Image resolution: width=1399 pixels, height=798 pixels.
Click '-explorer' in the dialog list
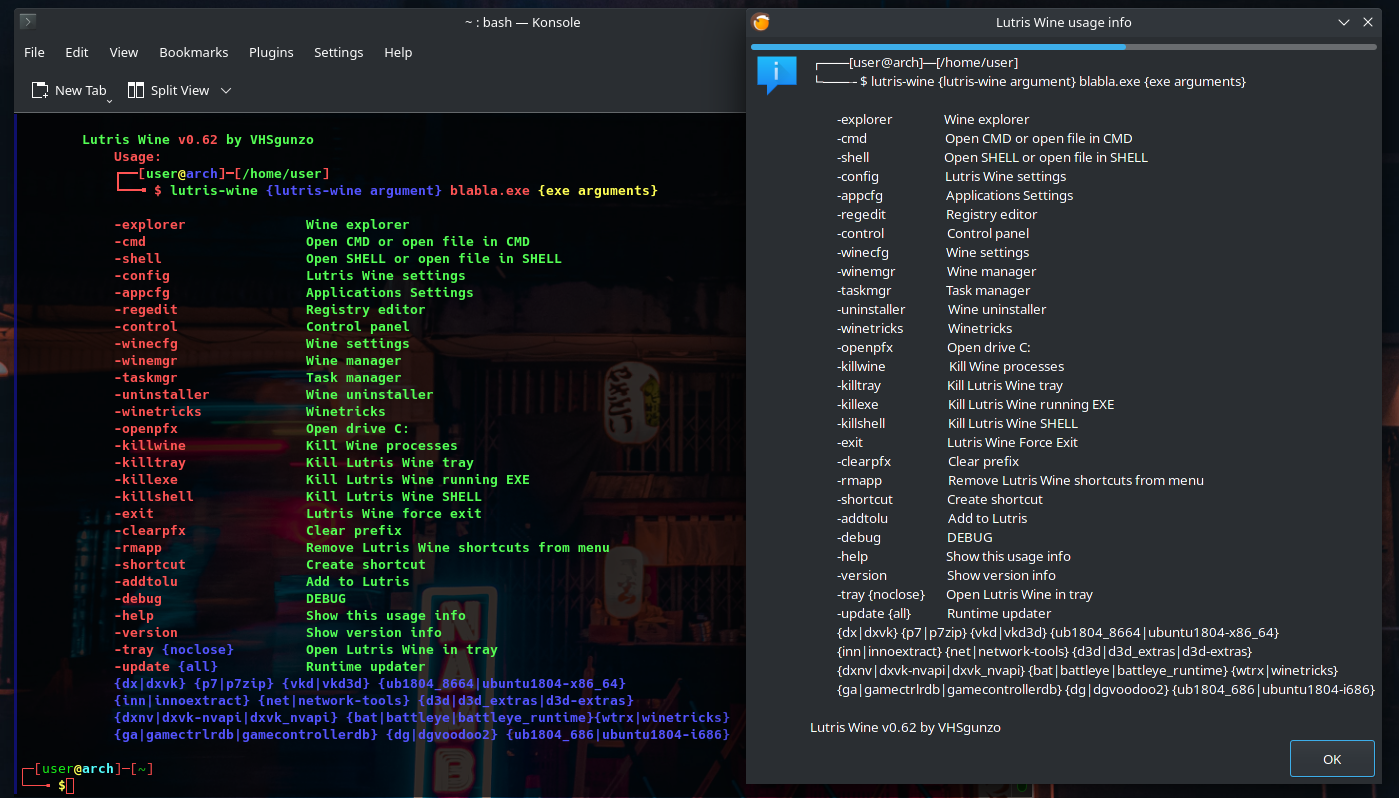[864, 119]
